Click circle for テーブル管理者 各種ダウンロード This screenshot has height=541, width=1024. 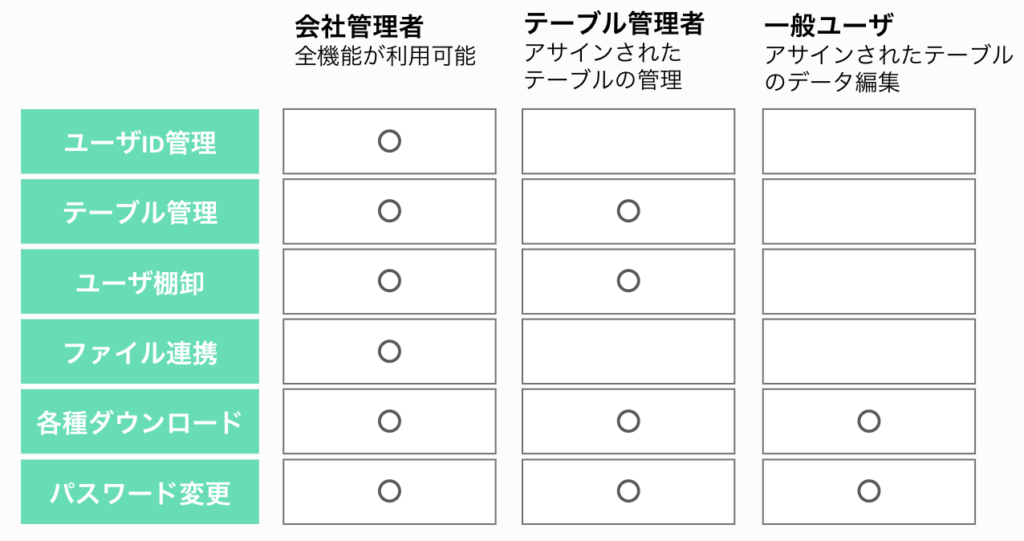(628, 421)
